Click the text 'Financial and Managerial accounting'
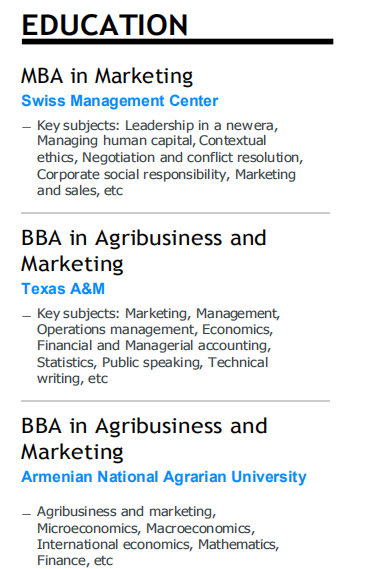 pos(152,345)
